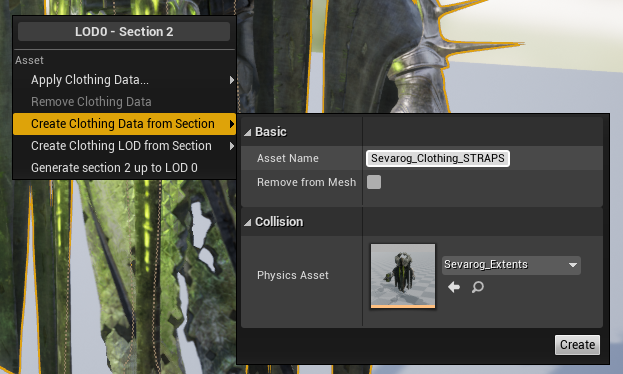Screen dimensions: 623x374
Task: Open the Sevarog_Extents physics asset dropdown
Action: (x=511, y=265)
